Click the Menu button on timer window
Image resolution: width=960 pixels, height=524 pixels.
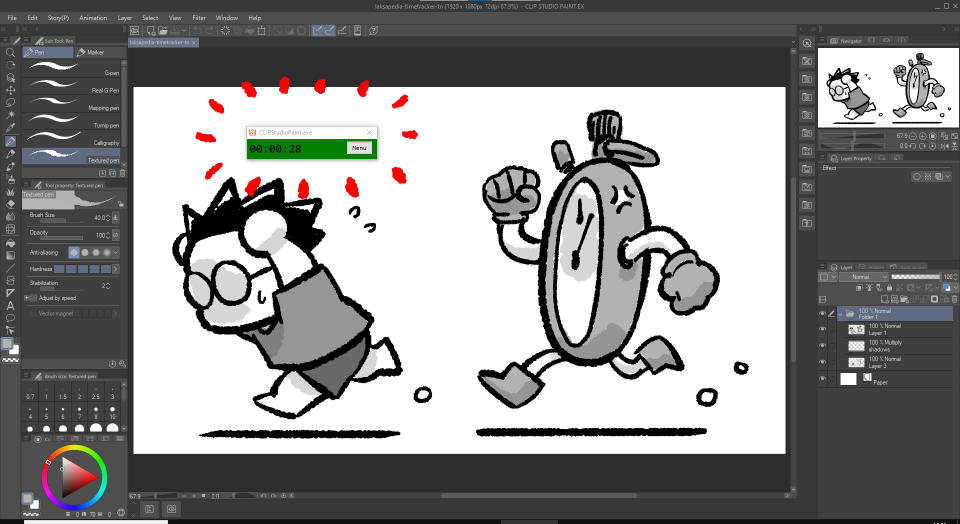click(x=358, y=148)
